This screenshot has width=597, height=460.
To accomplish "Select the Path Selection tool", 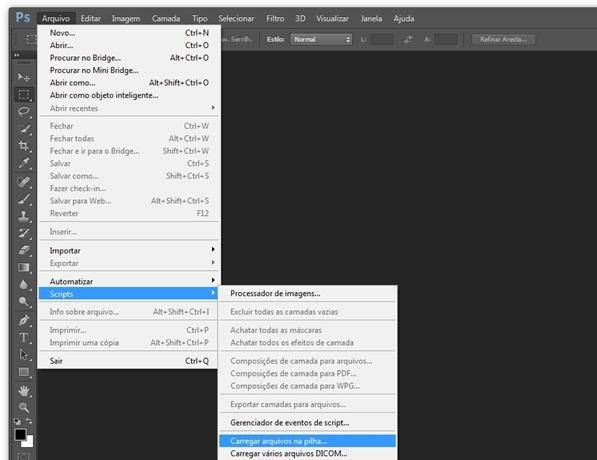I will pyautogui.click(x=24, y=354).
